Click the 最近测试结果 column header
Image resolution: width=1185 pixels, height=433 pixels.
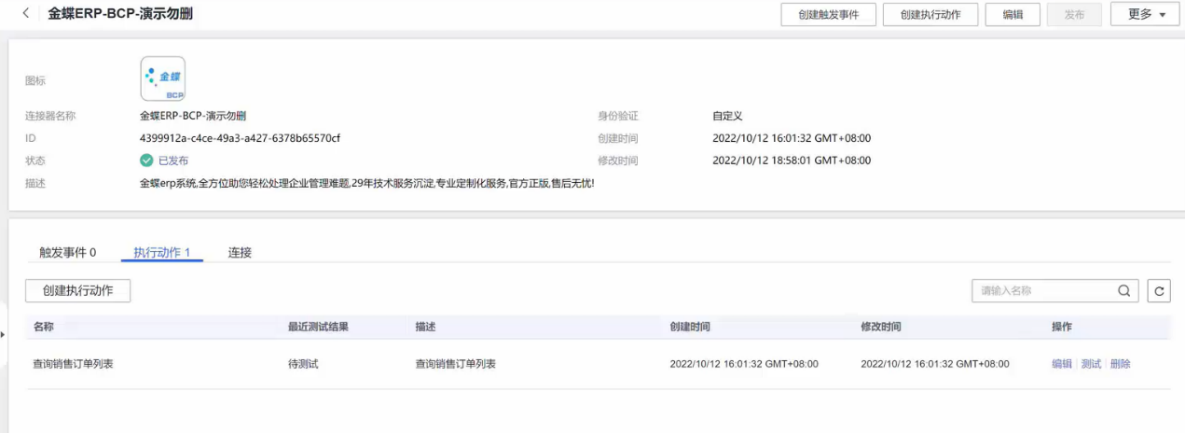tap(318, 327)
